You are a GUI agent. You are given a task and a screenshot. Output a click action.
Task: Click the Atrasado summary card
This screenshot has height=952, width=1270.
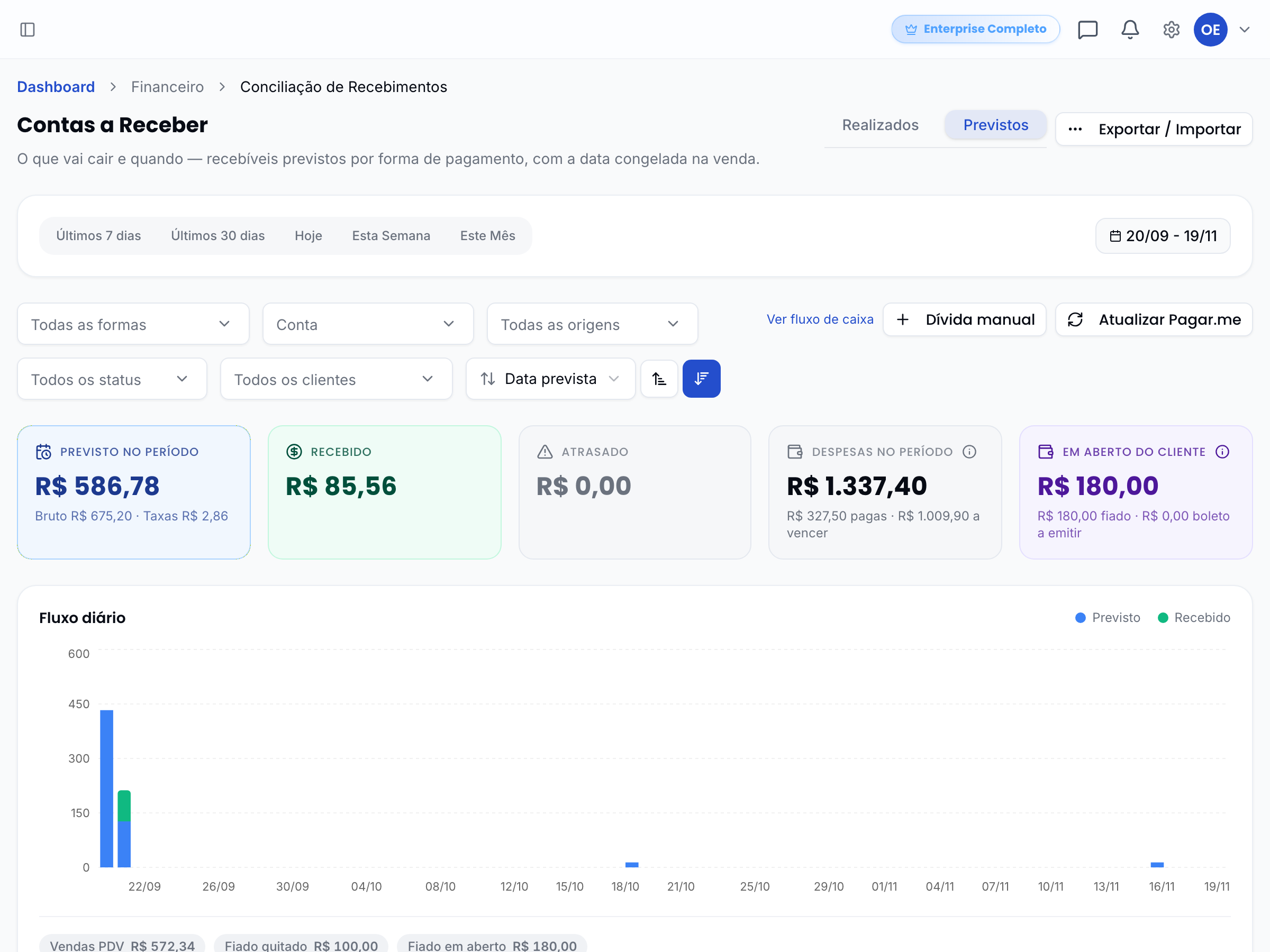[634, 492]
